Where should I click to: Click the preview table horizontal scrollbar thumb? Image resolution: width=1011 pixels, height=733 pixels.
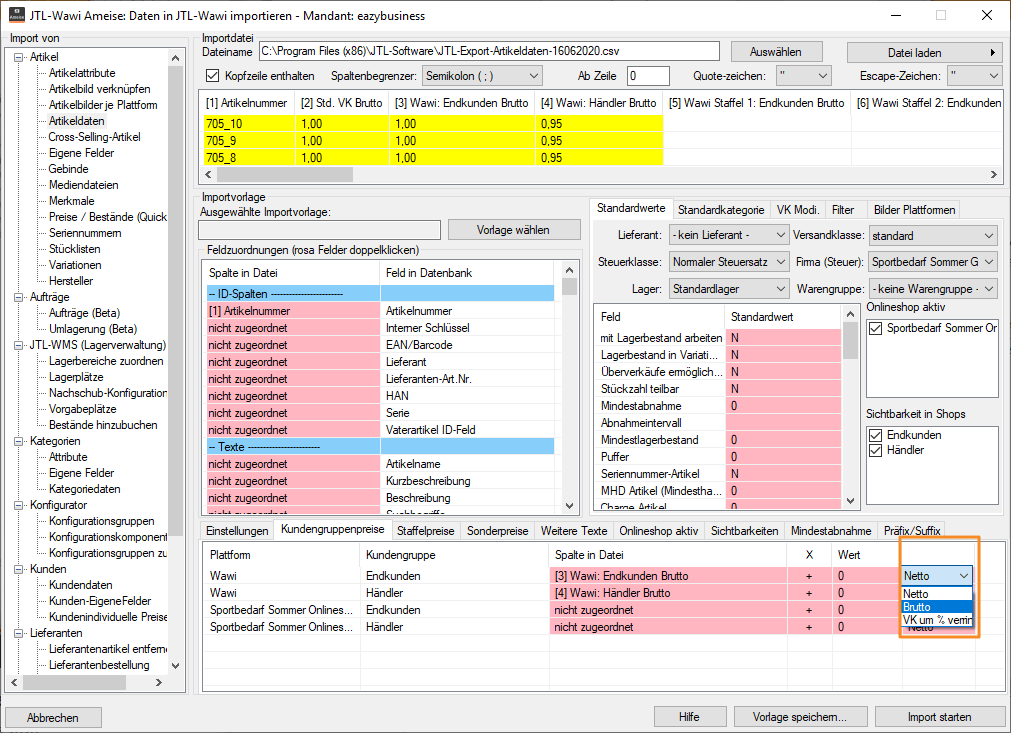285,175
